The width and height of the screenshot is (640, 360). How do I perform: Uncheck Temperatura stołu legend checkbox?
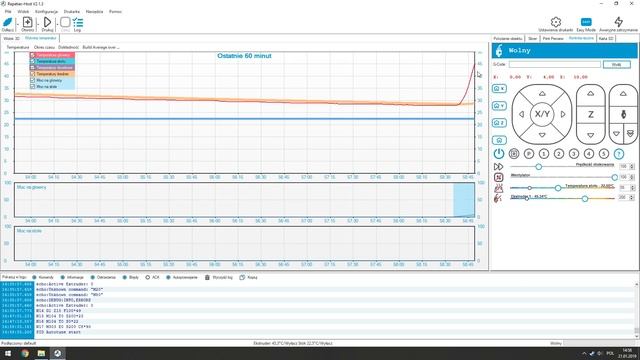click(x=33, y=61)
